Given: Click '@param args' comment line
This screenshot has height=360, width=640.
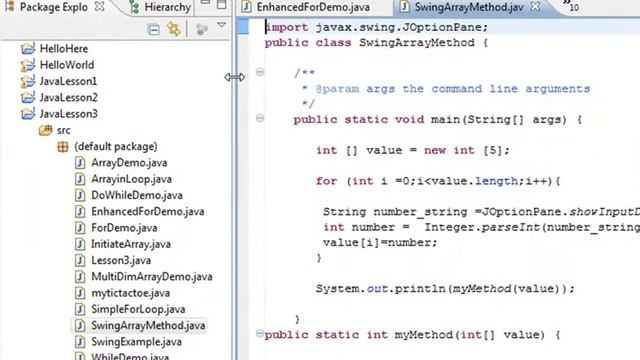Looking at the screenshot, I should pos(446,89).
